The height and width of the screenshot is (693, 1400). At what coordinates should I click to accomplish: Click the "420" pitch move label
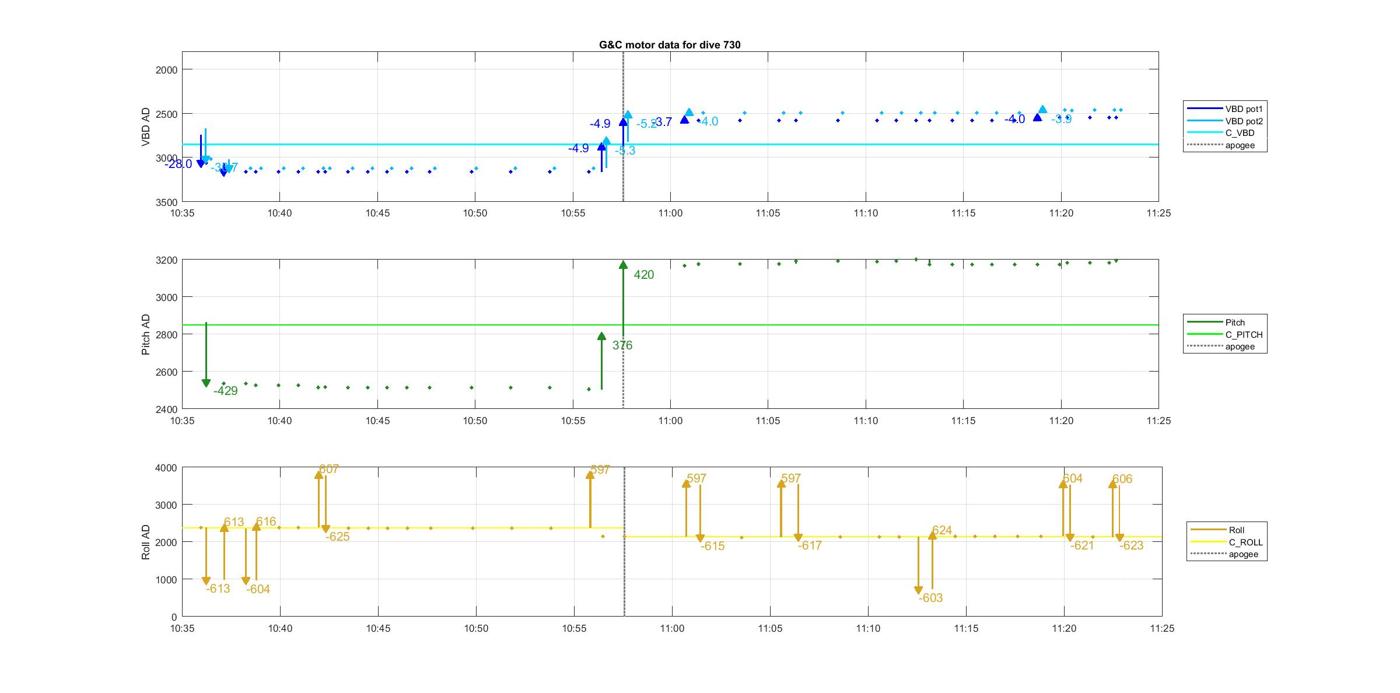(x=644, y=275)
